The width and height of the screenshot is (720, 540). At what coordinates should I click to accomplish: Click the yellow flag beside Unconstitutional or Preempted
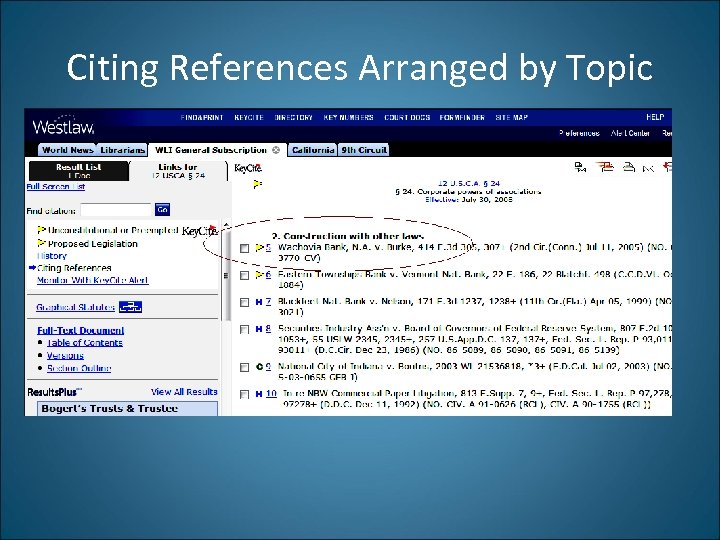42,230
